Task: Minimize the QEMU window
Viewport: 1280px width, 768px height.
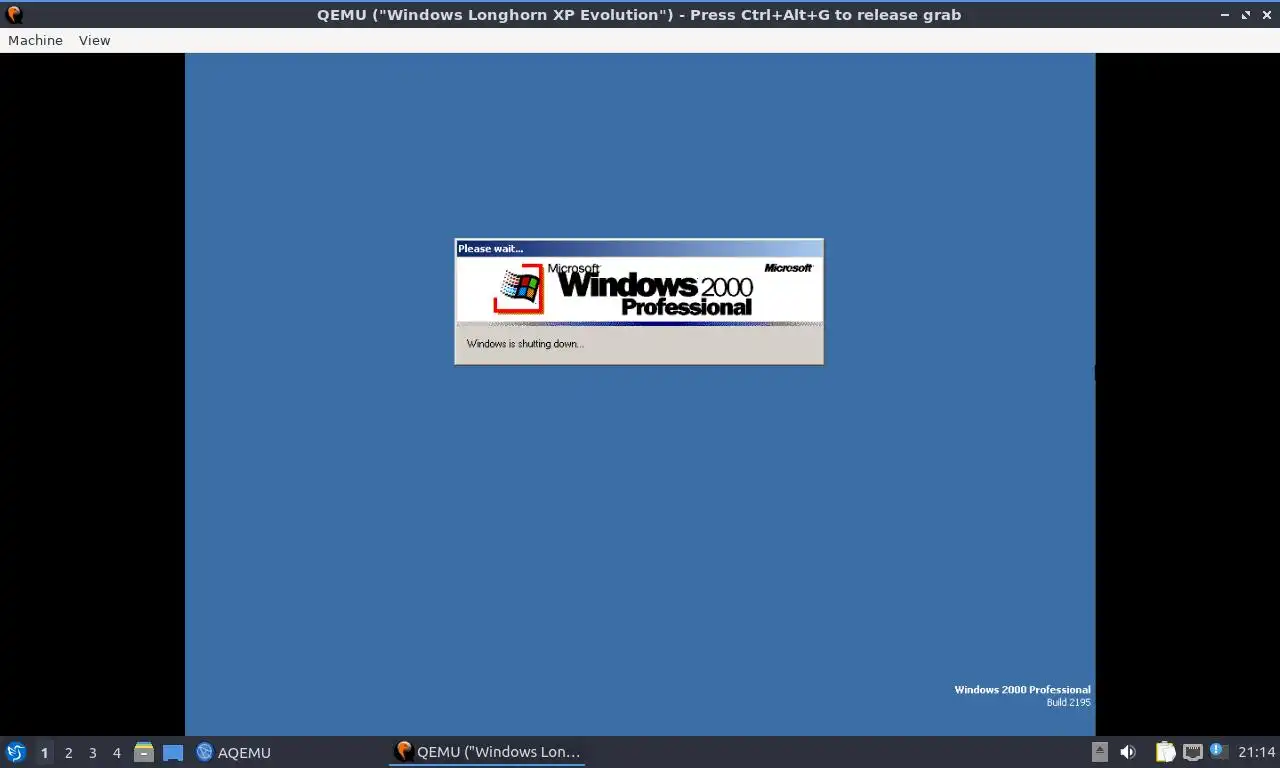Action: point(1226,15)
